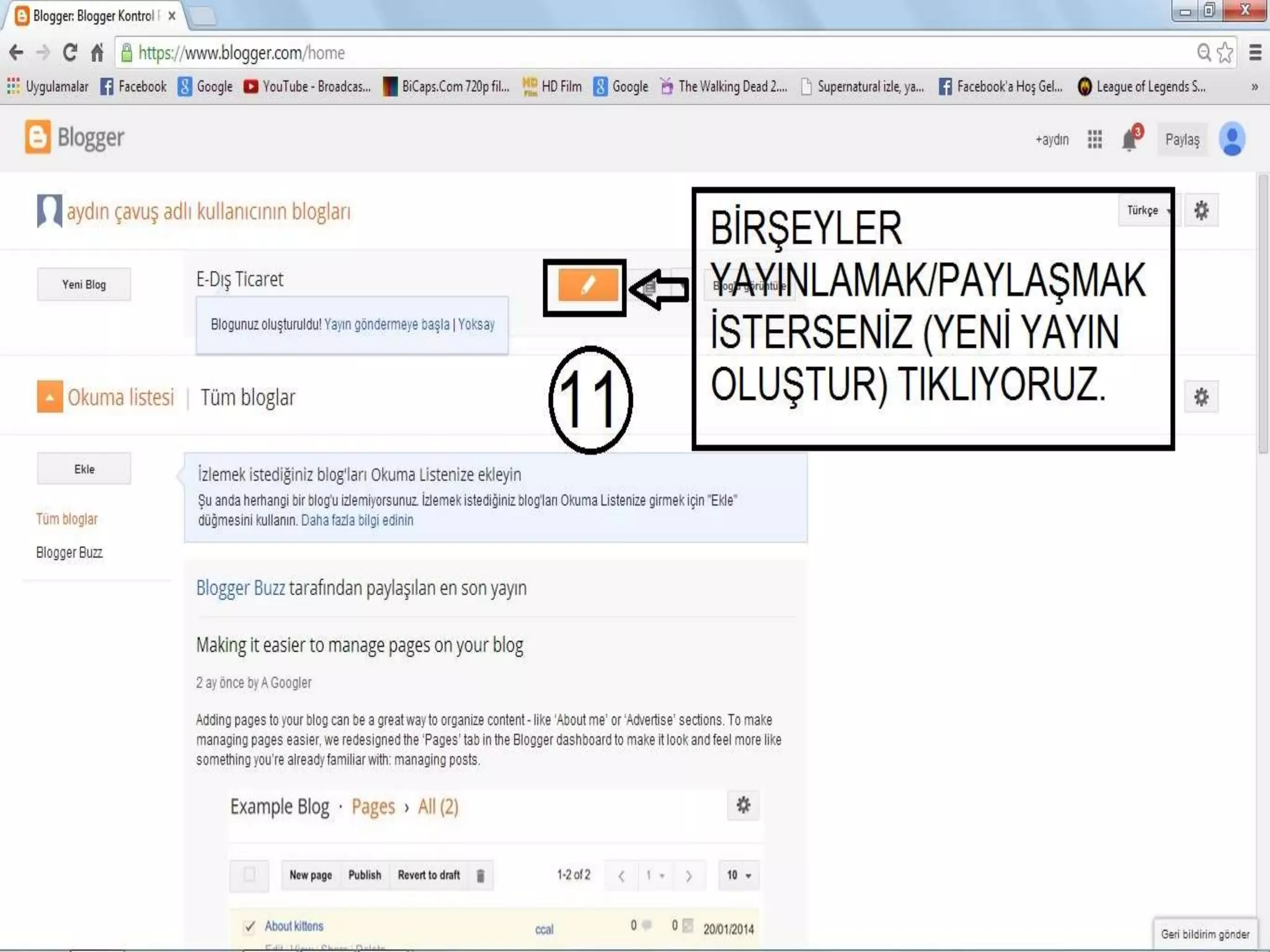Toggle the select-all checkbox in example toolbar
The height and width of the screenshot is (952, 1270).
(249, 875)
